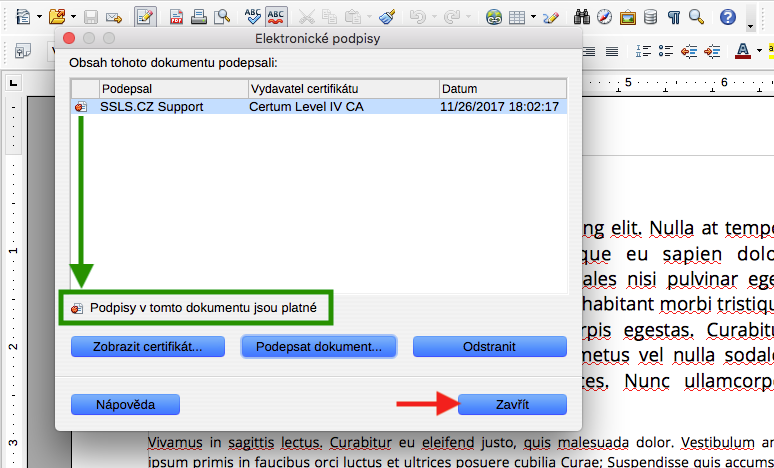Image resolution: width=774 pixels, height=468 pixels.
Task: Toggle Edit Mode button in toolbar
Action: coord(145,17)
